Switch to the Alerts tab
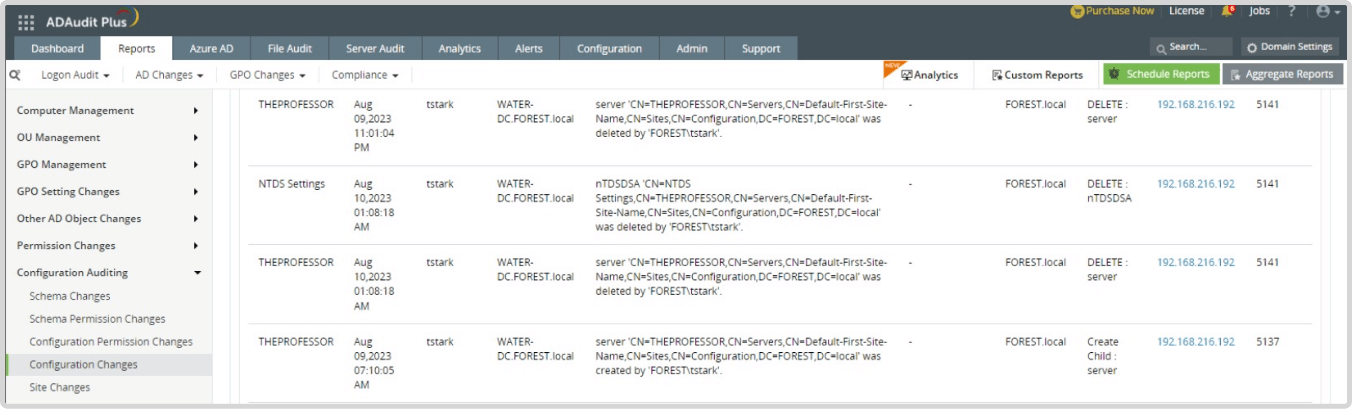 tap(529, 48)
